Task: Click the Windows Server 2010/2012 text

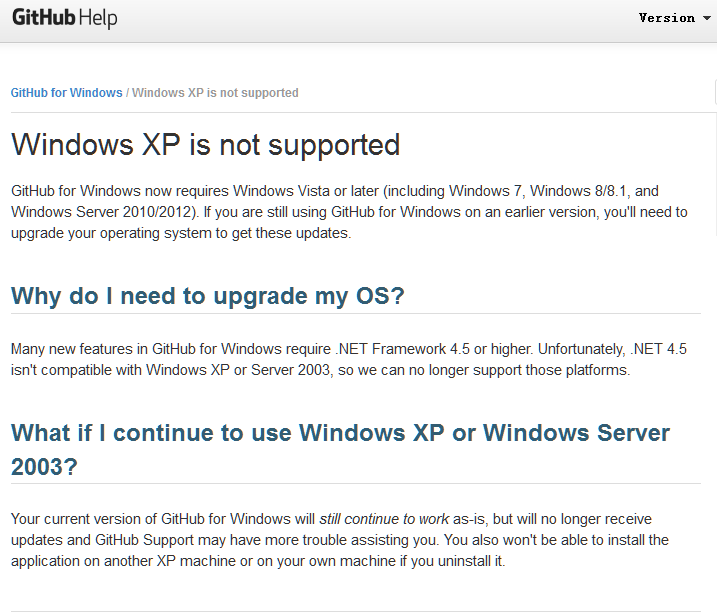Action: pyautogui.click(x=103, y=212)
